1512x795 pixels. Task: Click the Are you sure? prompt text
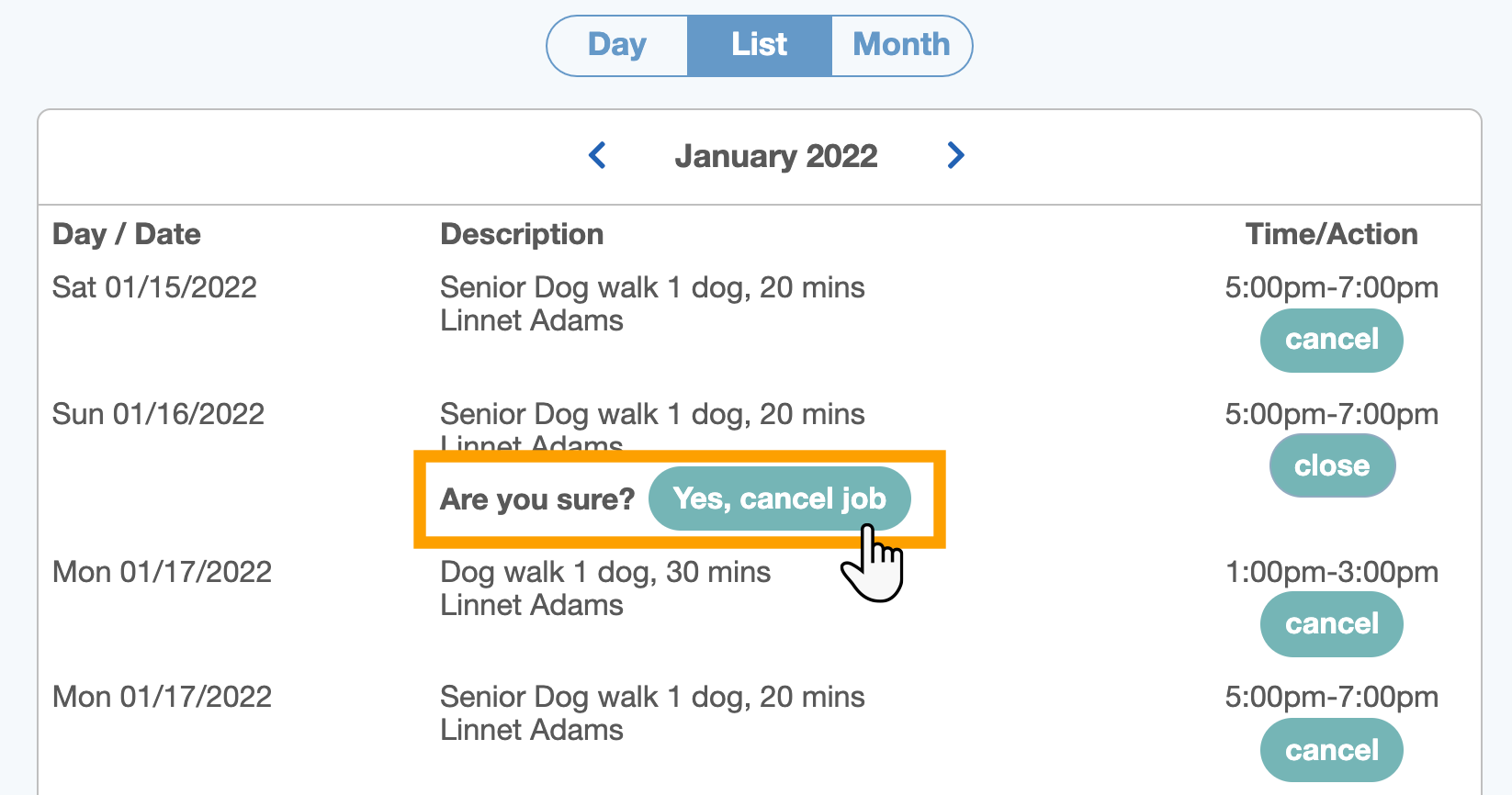537,499
